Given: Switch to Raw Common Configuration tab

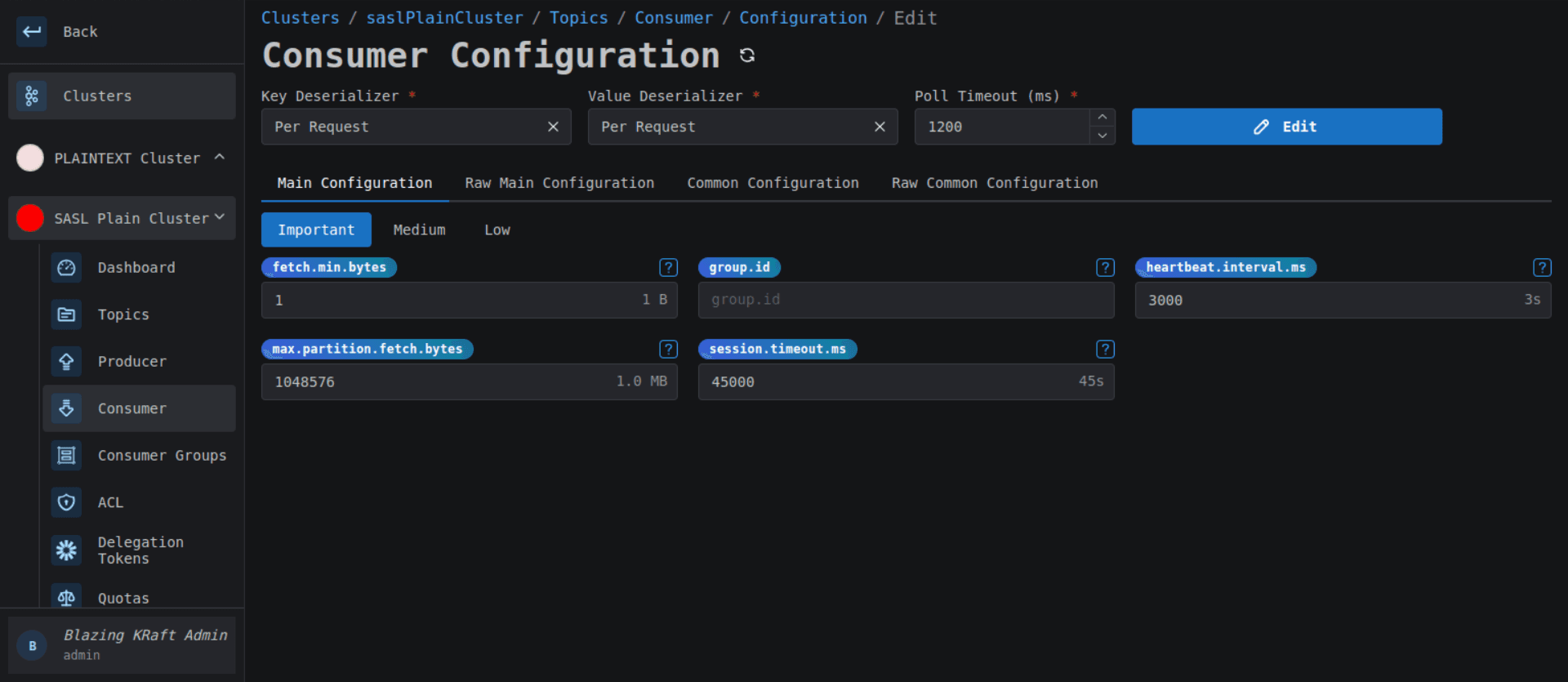Looking at the screenshot, I should pos(995,183).
